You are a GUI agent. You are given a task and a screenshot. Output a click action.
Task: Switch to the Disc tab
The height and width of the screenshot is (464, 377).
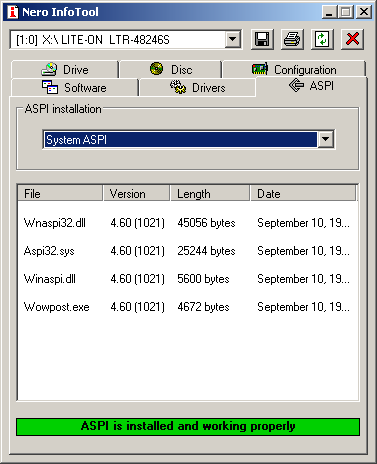tap(171, 70)
